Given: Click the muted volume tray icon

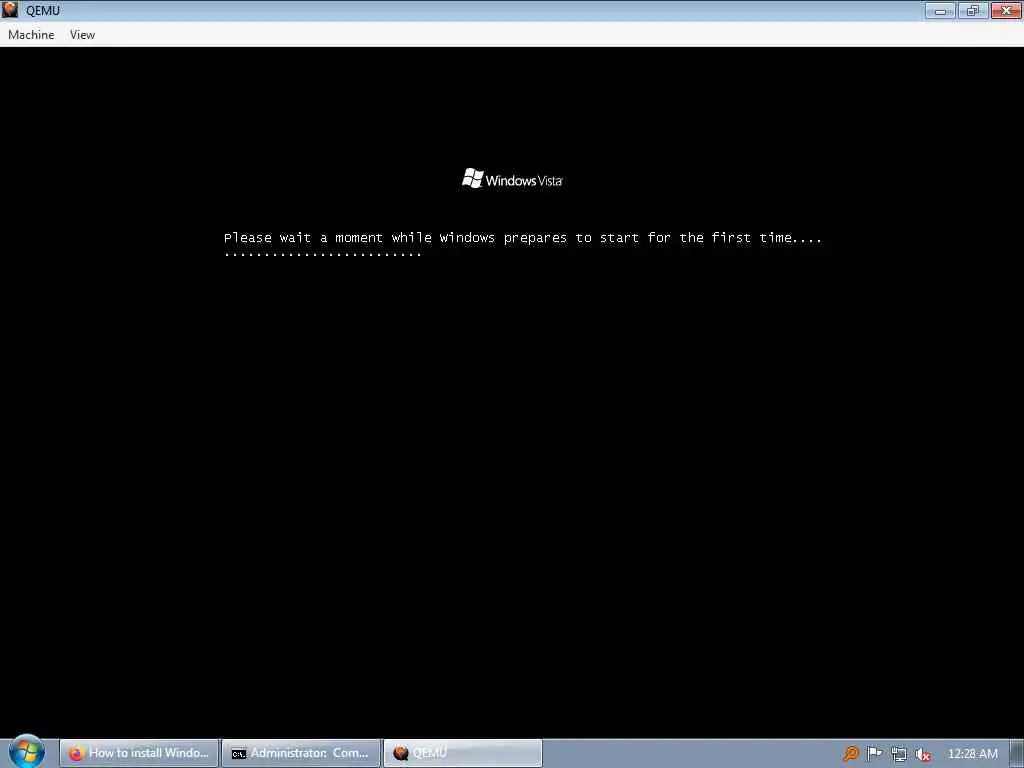Looking at the screenshot, I should coord(923,754).
